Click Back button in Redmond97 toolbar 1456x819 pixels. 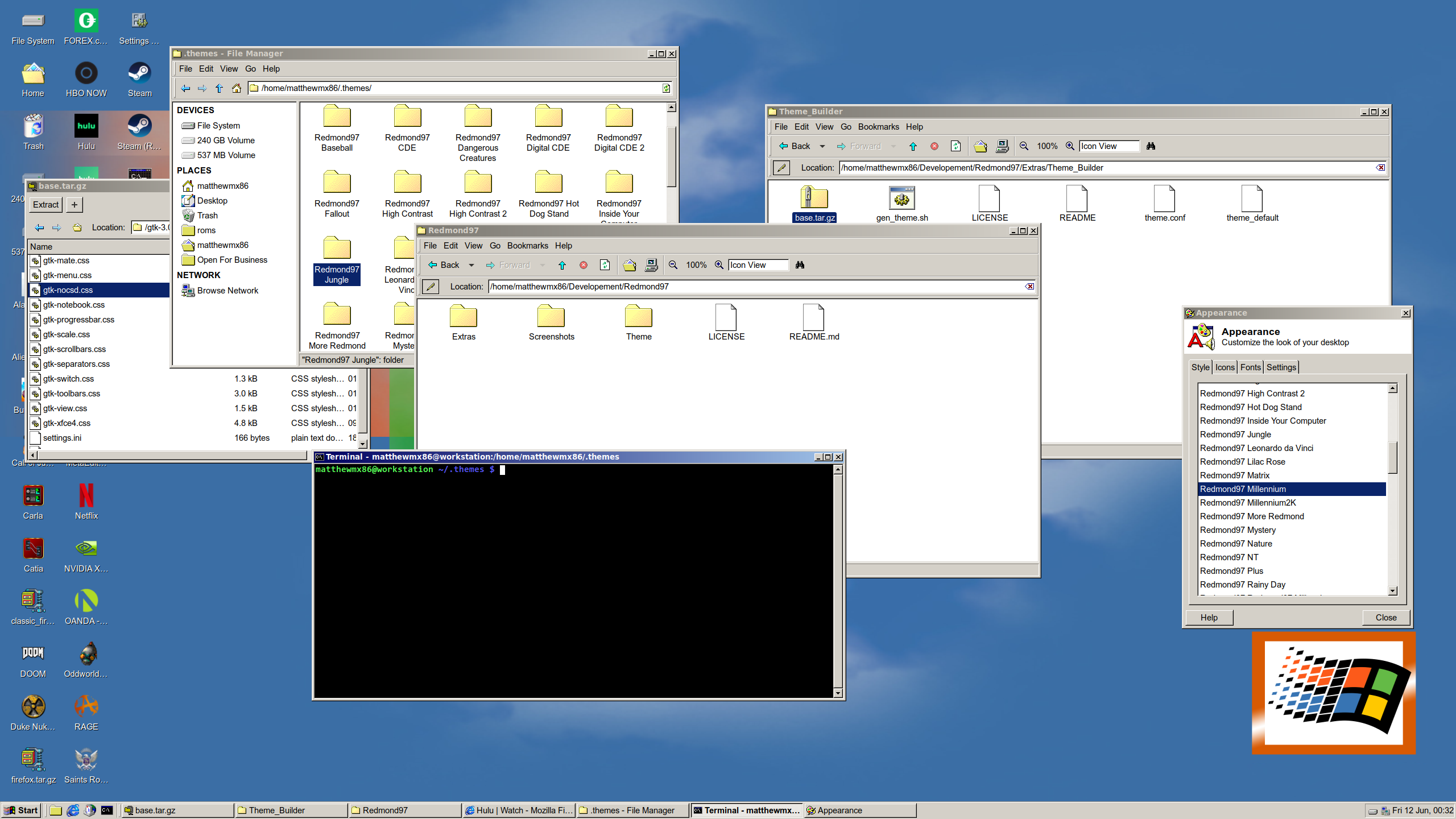click(x=444, y=265)
